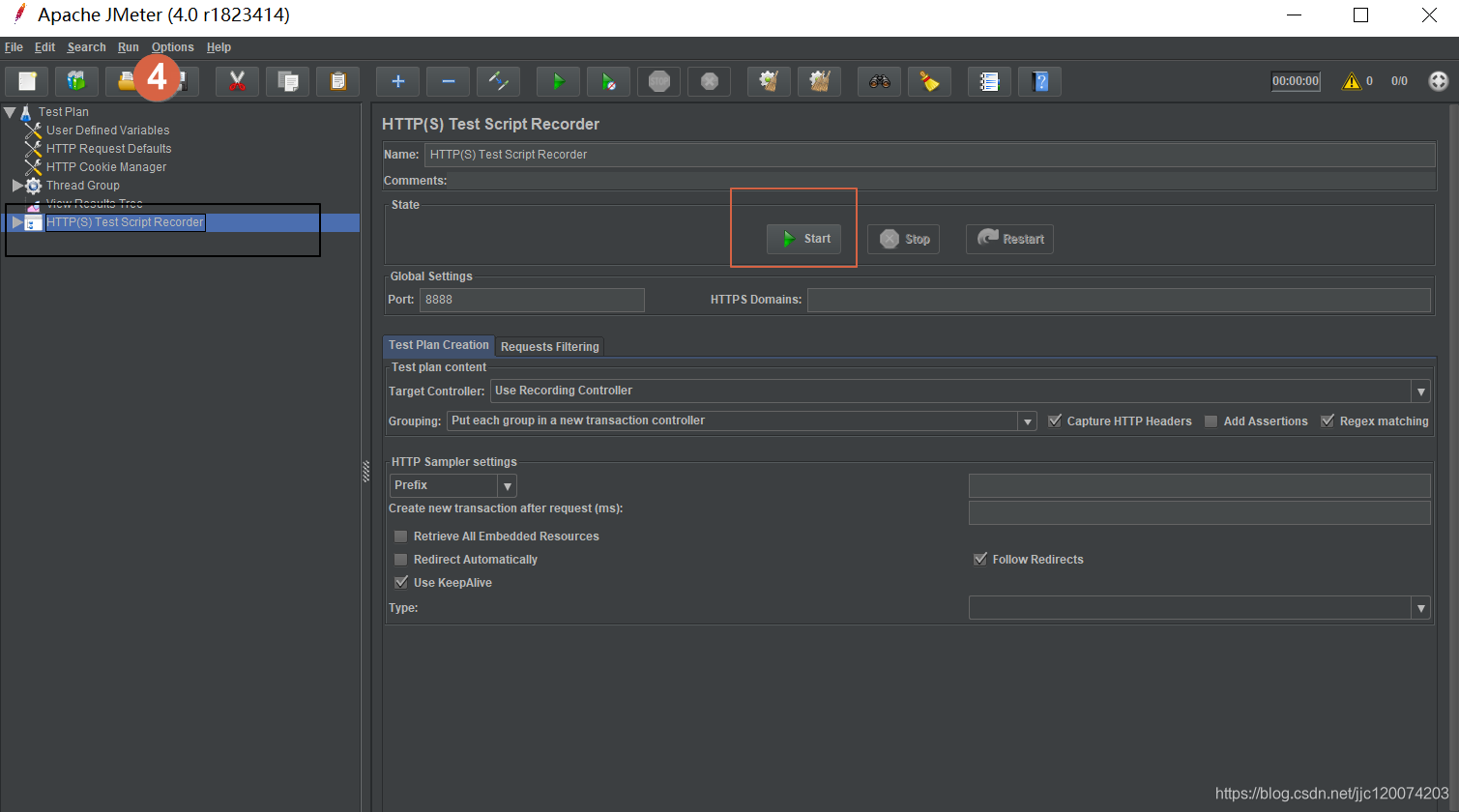1459x812 pixels.
Task: Open the Help menu
Action: tap(219, 47)
